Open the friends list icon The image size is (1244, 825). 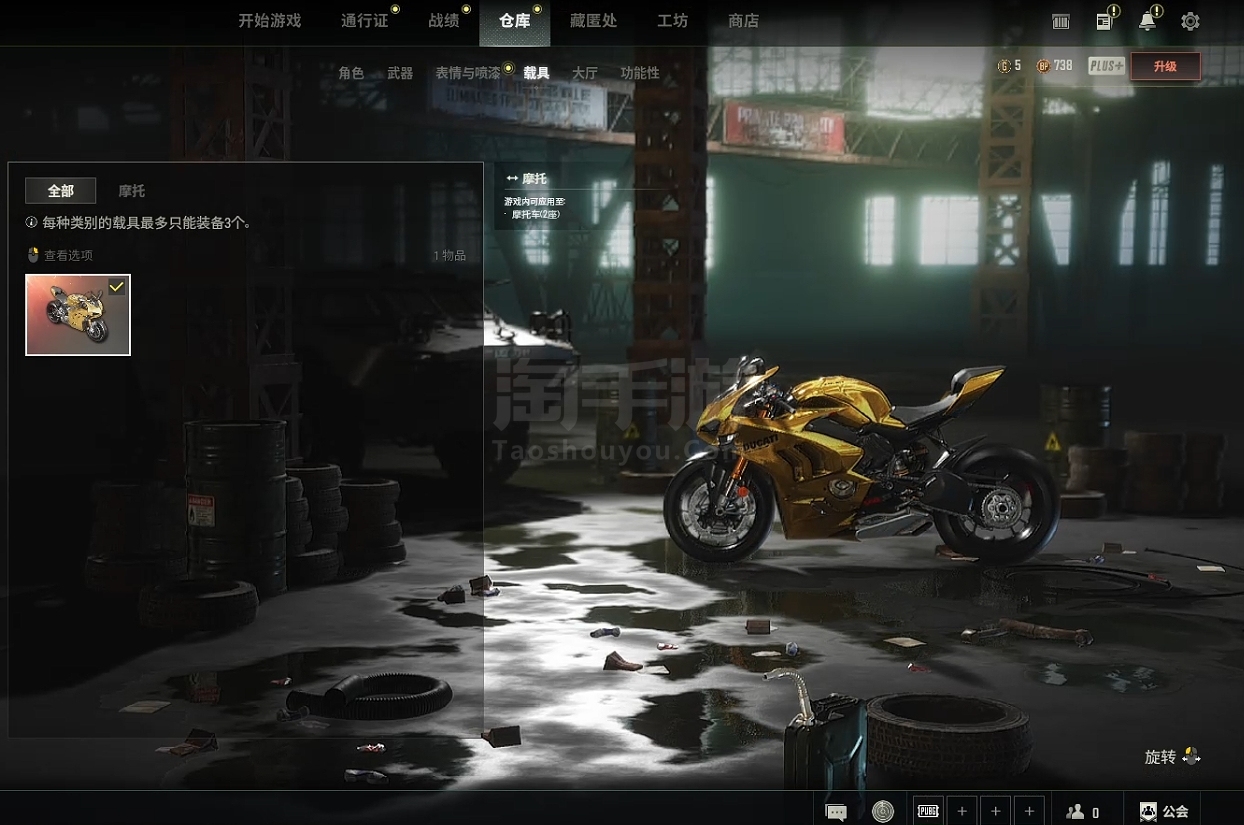[1076, 812]
